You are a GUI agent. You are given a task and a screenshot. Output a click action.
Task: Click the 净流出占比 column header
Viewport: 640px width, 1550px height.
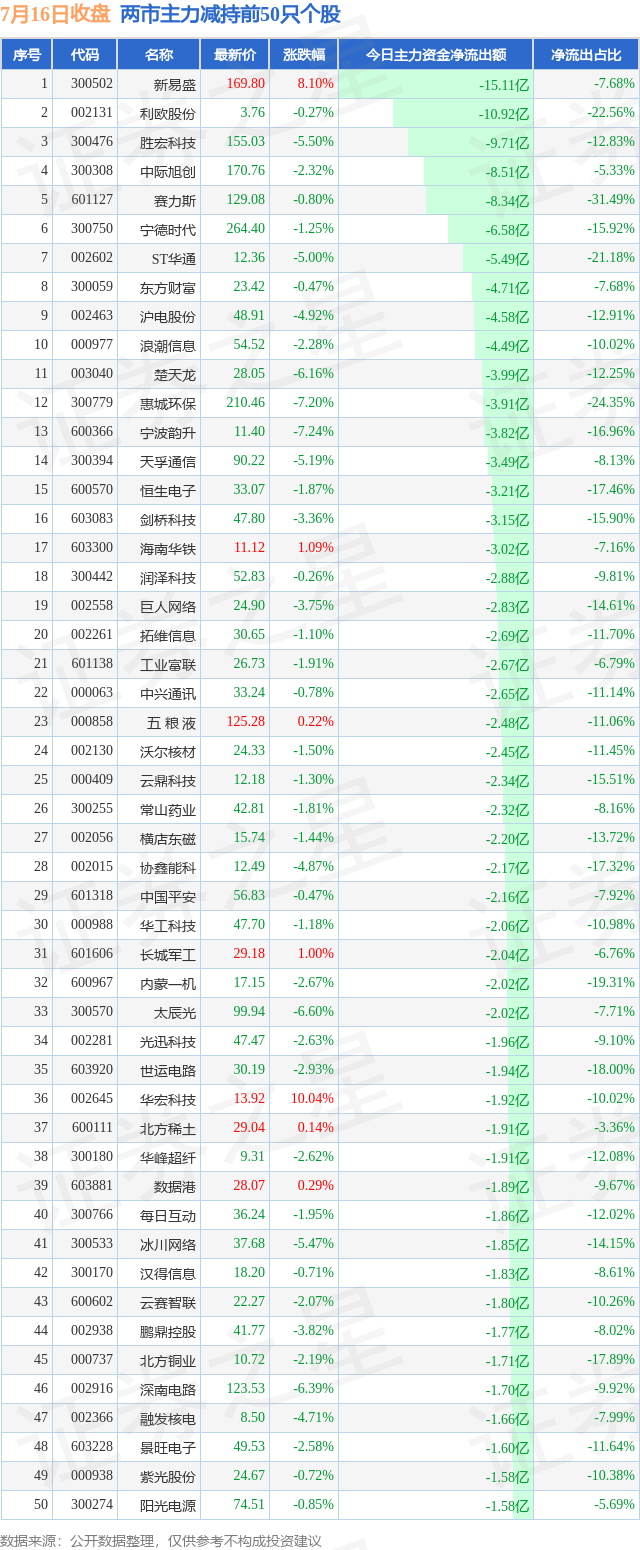coord(586,55)
